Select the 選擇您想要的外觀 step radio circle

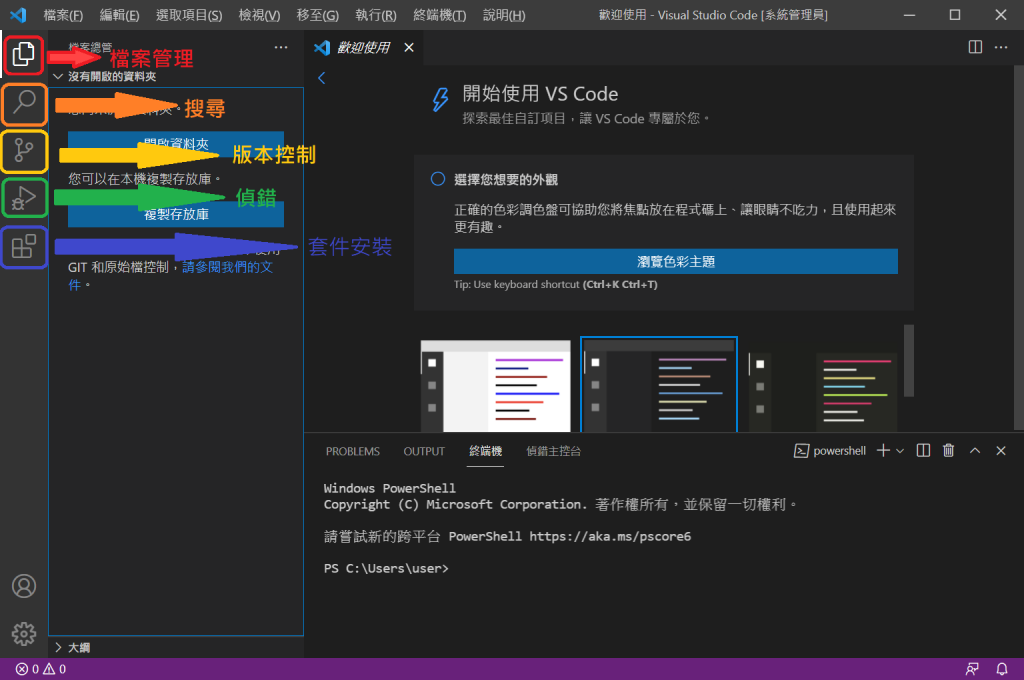(x=438, y=179)
